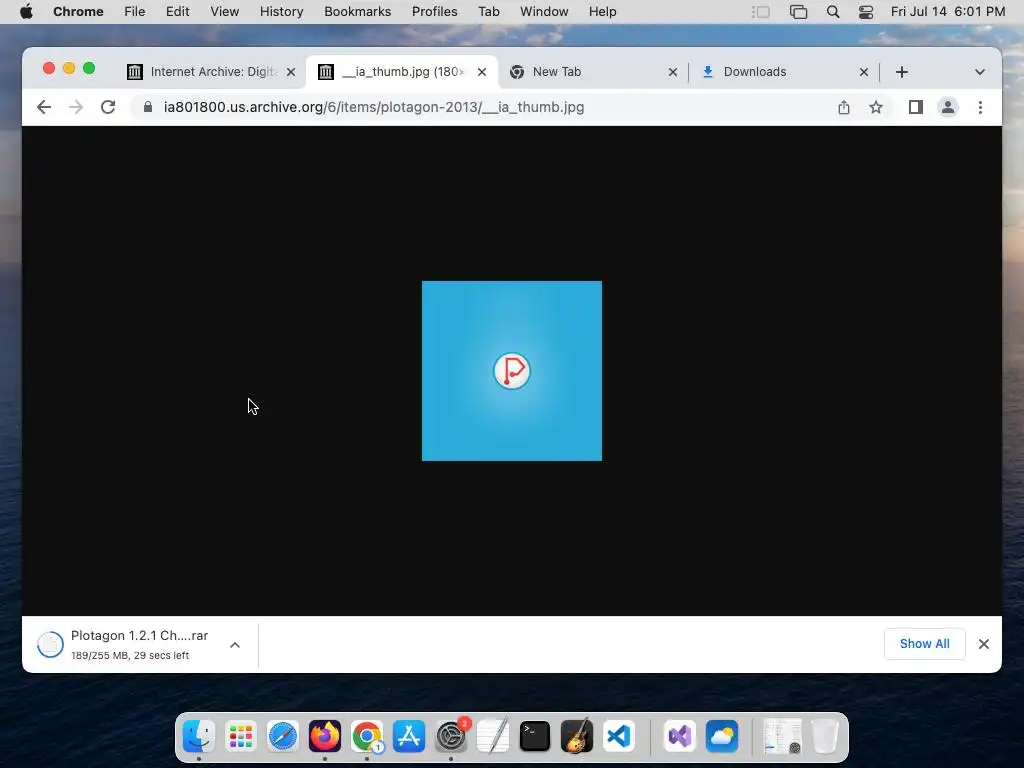Bookmark this tab with the star icon
This screenshot has height=768, width=1024.
(876, 107)
